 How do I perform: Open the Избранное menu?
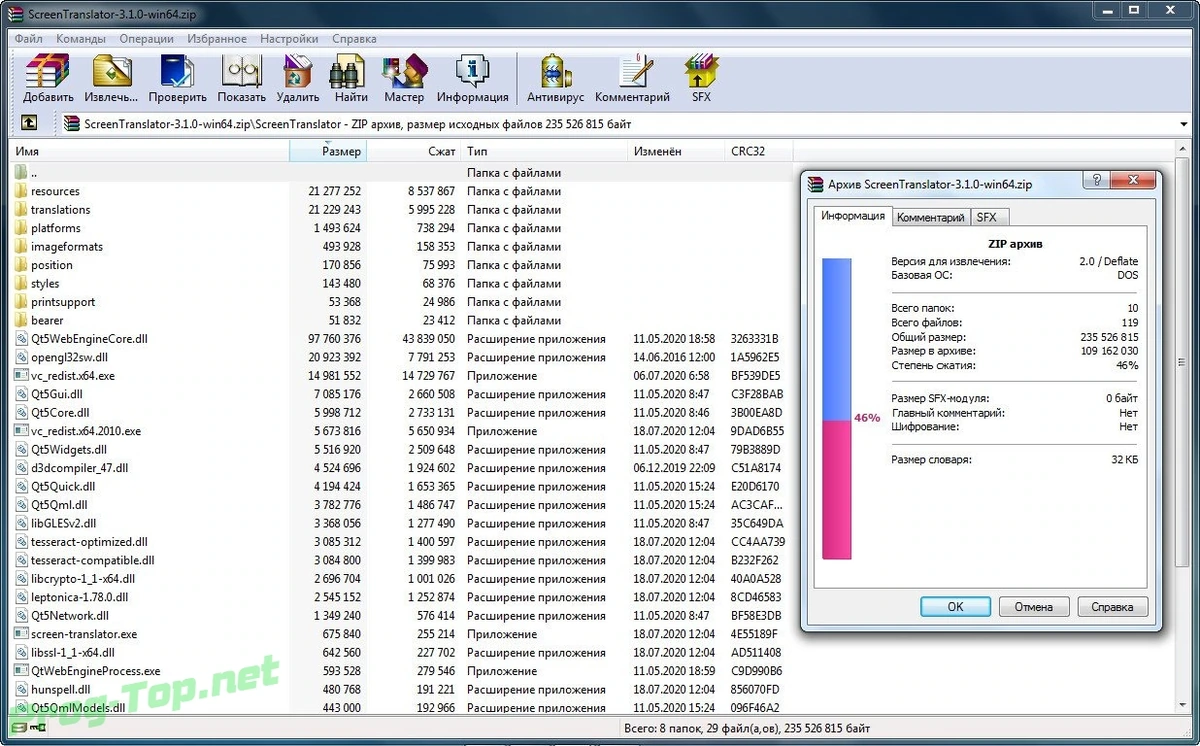pos(216,39)
